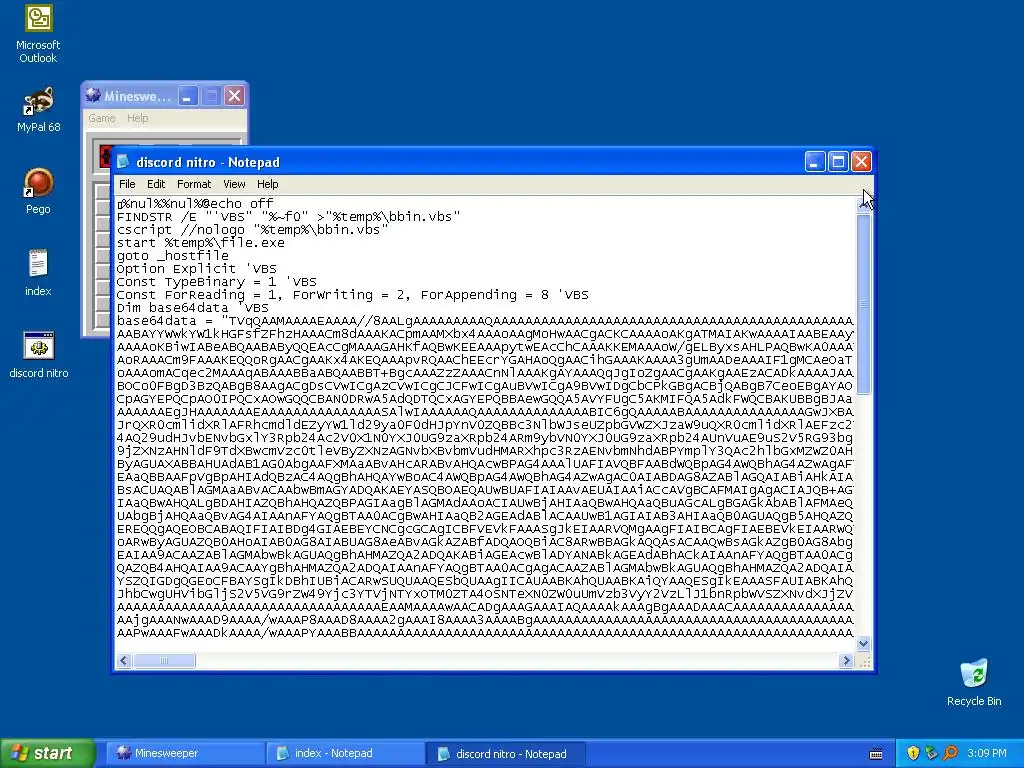Click the line starting "cscript //nologo"
The height and width of the screenshot is (768, 1024).
[x=252, y=229]
